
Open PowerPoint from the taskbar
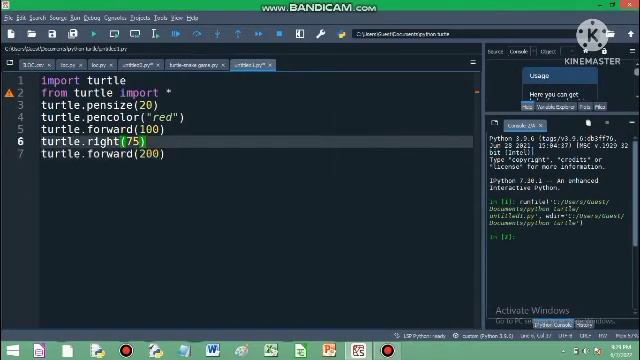pos(329,351)
